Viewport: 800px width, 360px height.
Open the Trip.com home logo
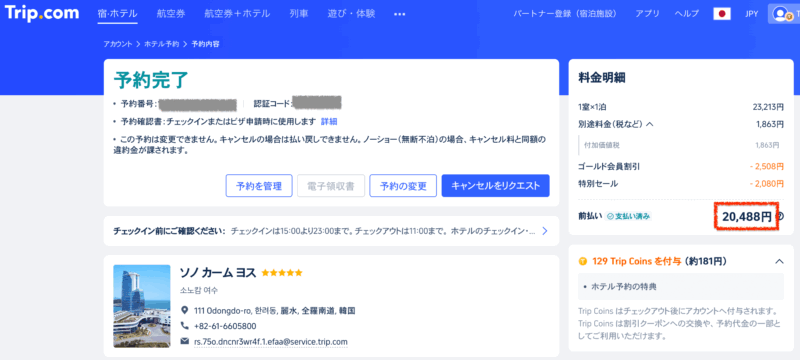[42, 13]
